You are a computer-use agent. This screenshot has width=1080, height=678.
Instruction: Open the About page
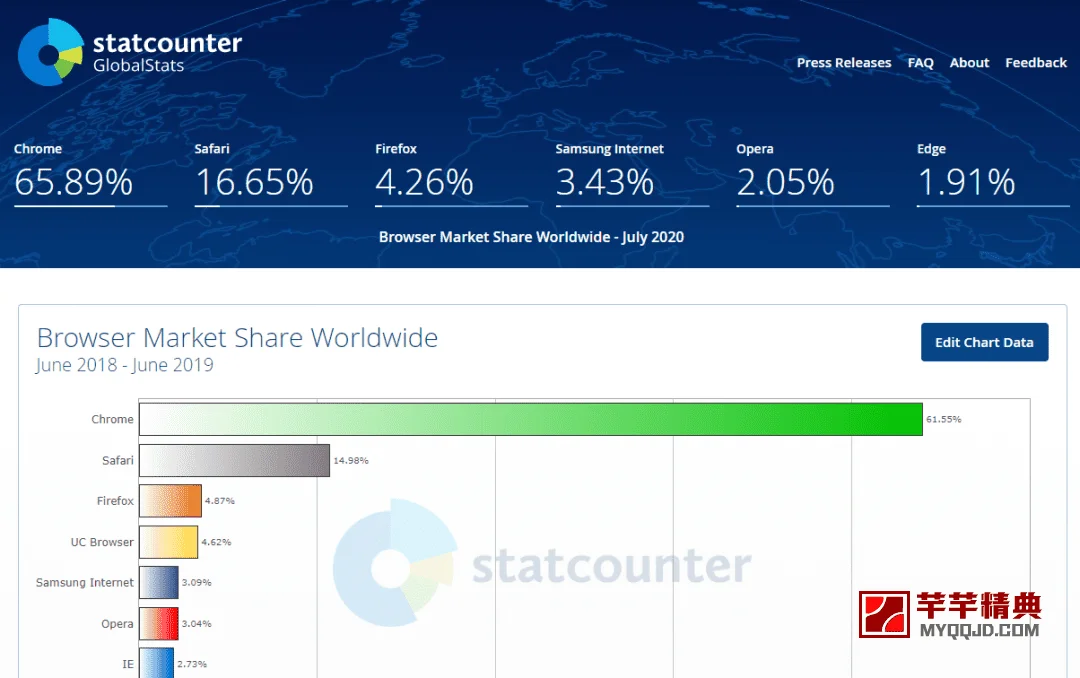pyautogui.click(x=969, y=63)
